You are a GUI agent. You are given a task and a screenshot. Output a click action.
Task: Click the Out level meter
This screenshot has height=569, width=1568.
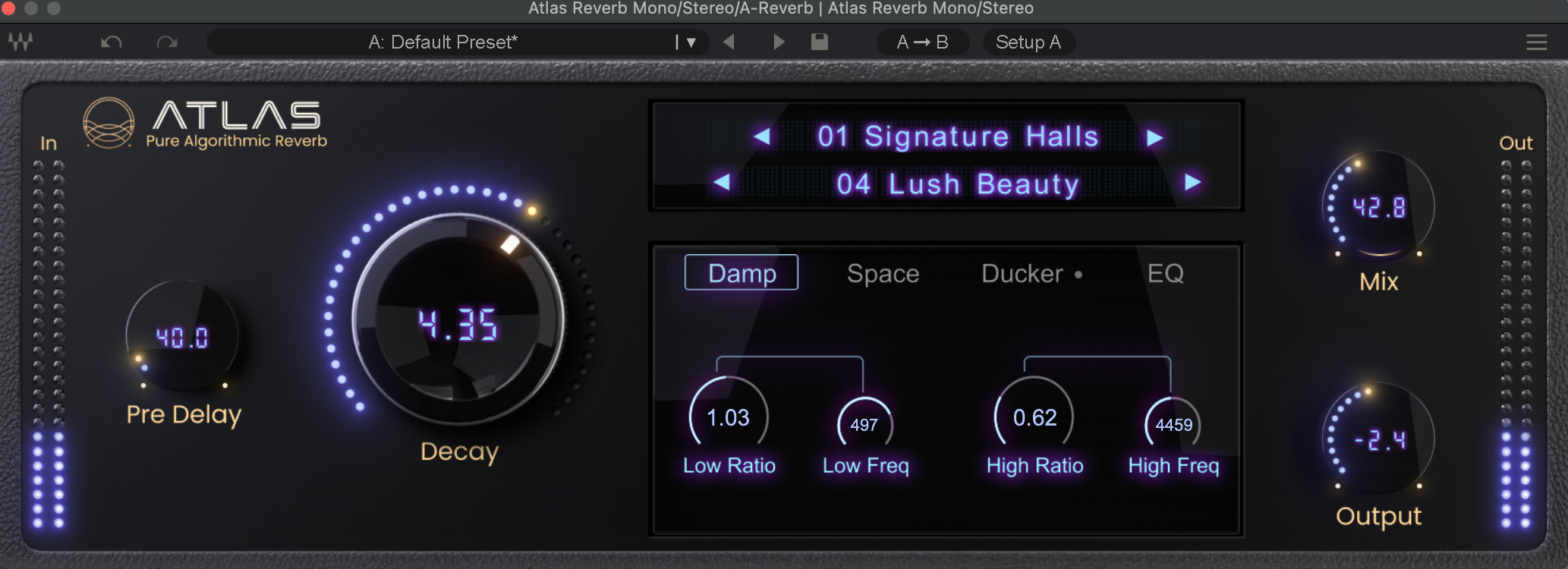[x=1516, y=344]
